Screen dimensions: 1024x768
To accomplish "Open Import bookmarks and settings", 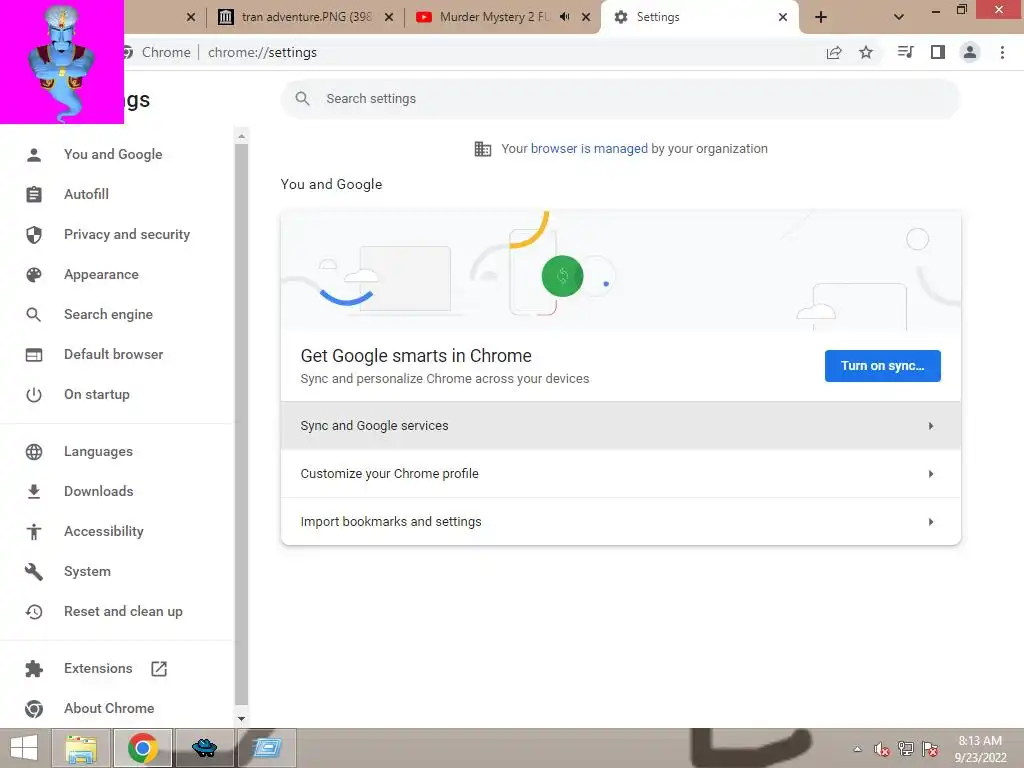I will (x=620, y=522).
